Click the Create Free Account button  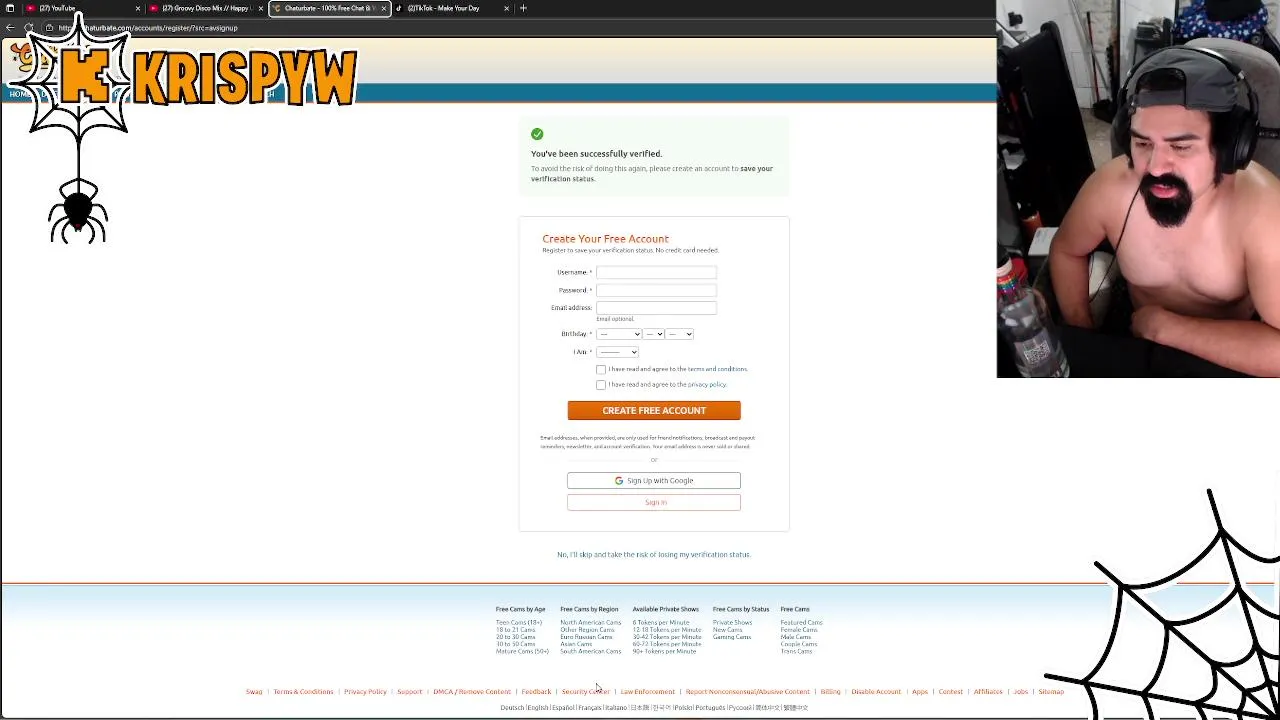654,411
